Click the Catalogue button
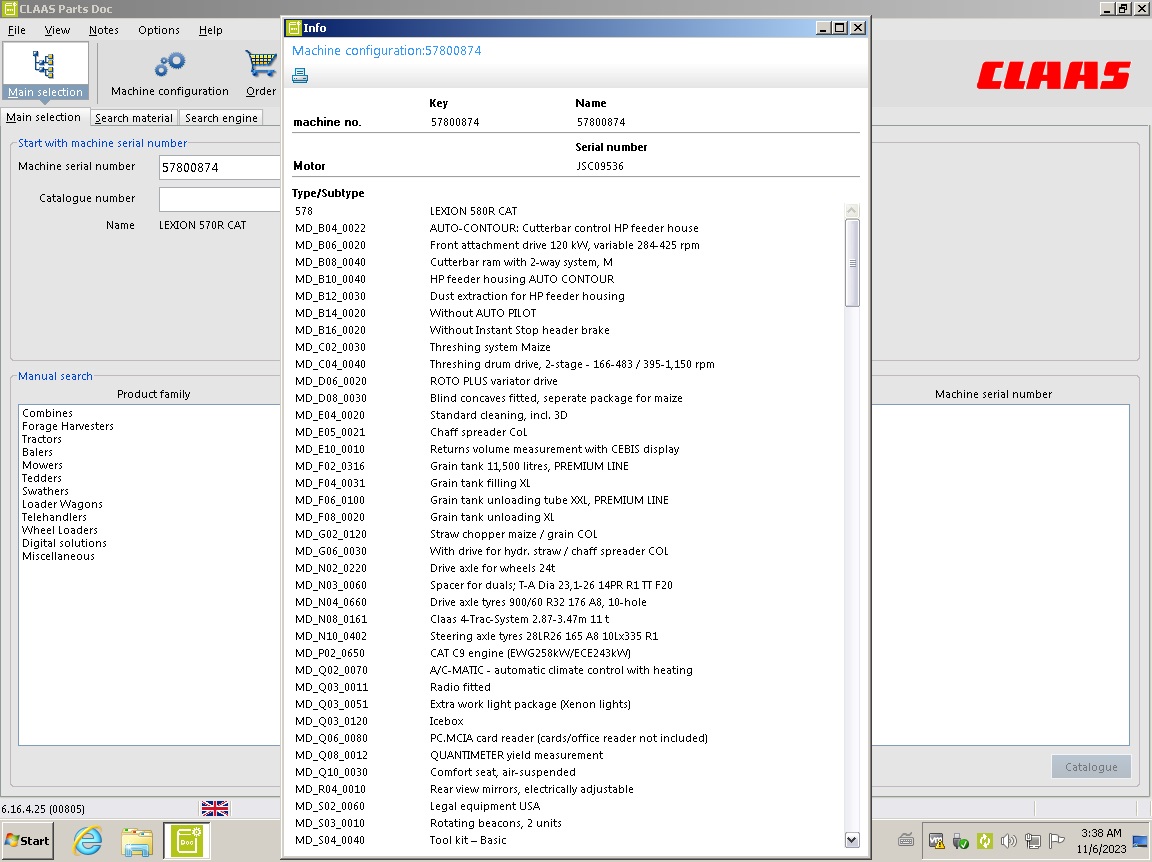Image resolution: width=1152 pixels, height=862 pixels. point(1091,766)
